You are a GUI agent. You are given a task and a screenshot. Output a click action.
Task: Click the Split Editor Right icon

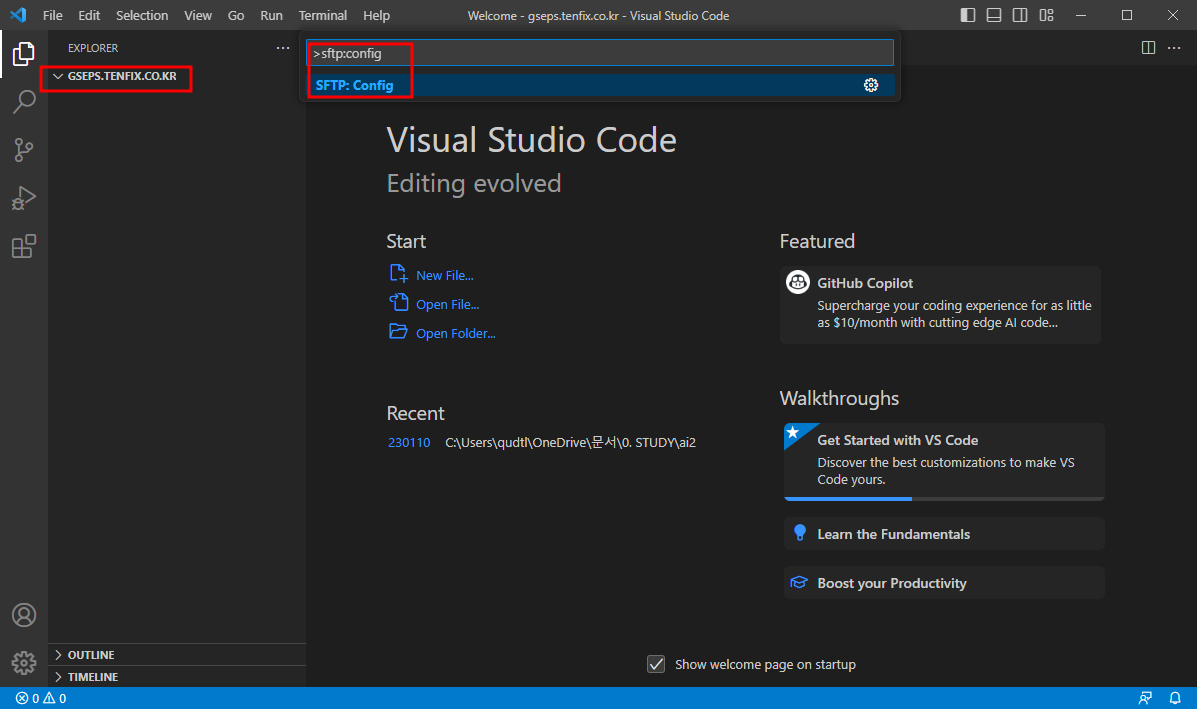tap(1147, 47)
